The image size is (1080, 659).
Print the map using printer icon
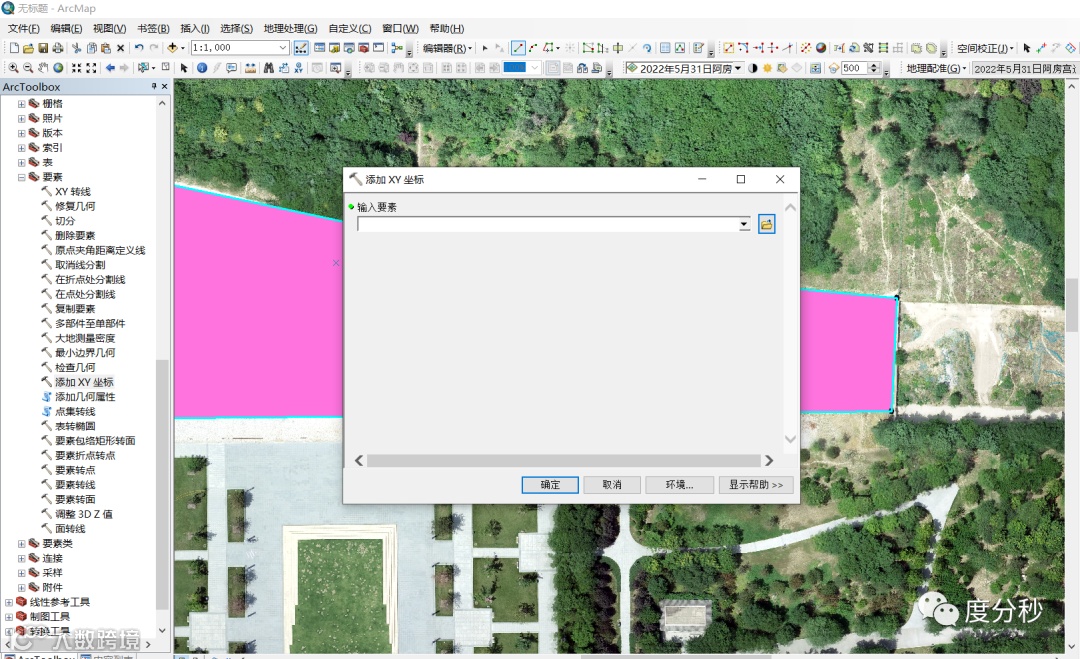click(x=57, y=48)
